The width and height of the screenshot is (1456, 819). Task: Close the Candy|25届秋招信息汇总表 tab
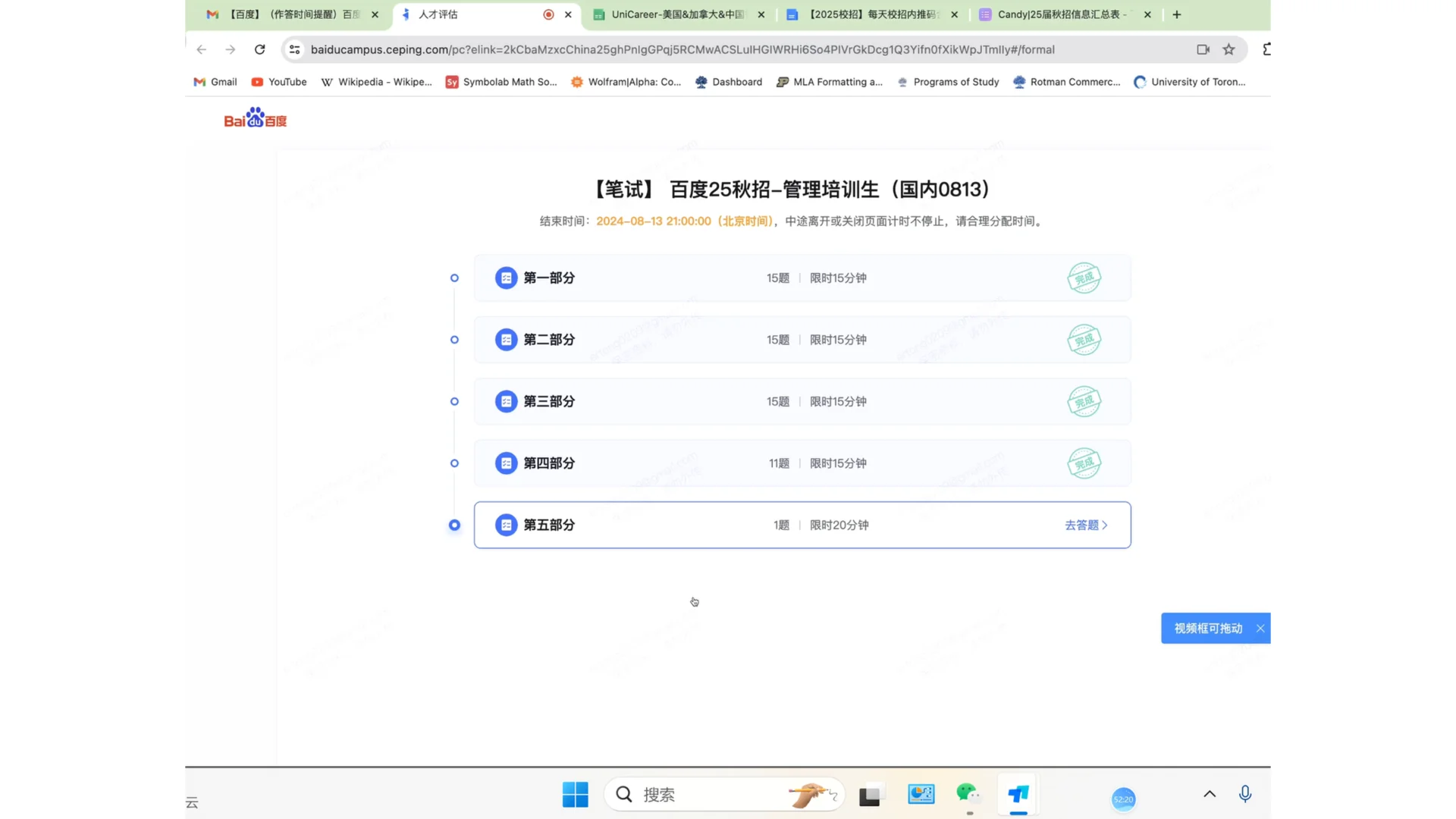tap(1147, 14)
